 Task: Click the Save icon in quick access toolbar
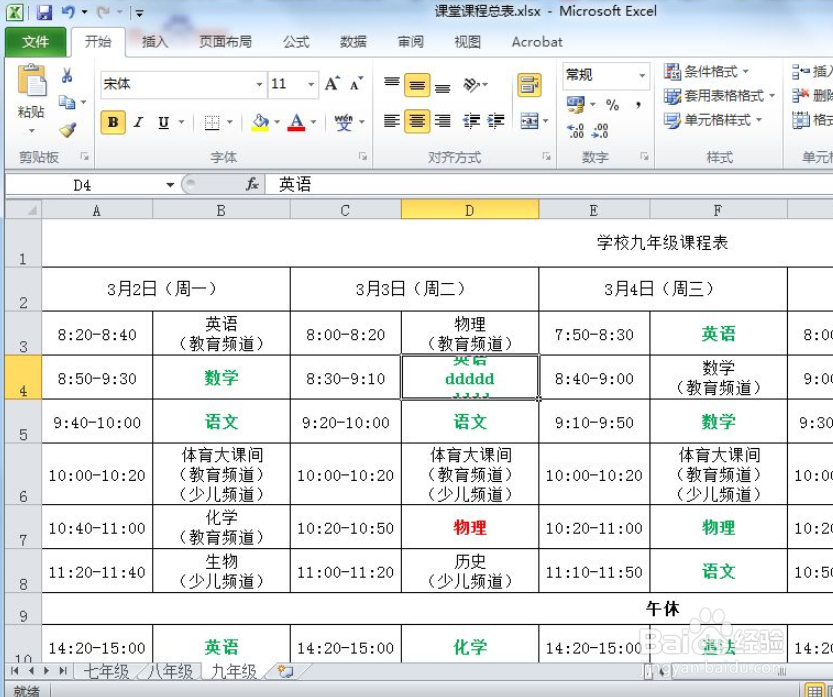[x=44, y=12]
